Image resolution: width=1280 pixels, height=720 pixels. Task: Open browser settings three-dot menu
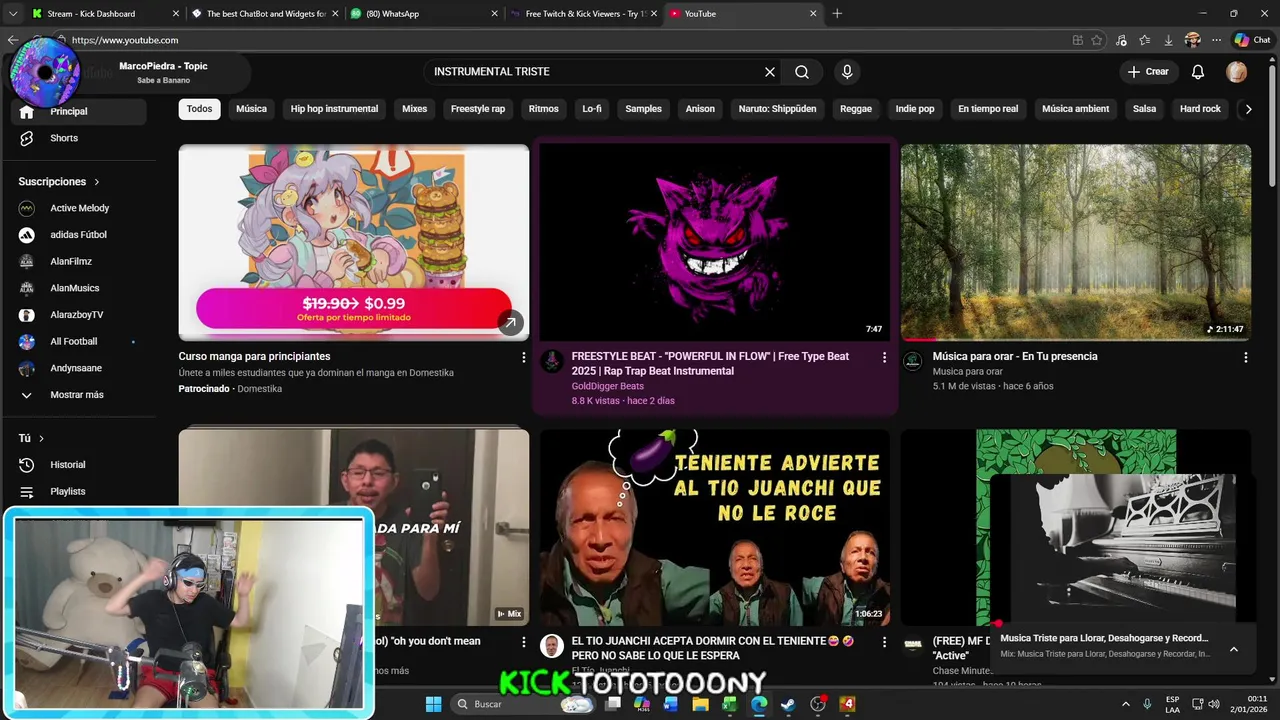pyautogui.click(x=1216, y=40)
